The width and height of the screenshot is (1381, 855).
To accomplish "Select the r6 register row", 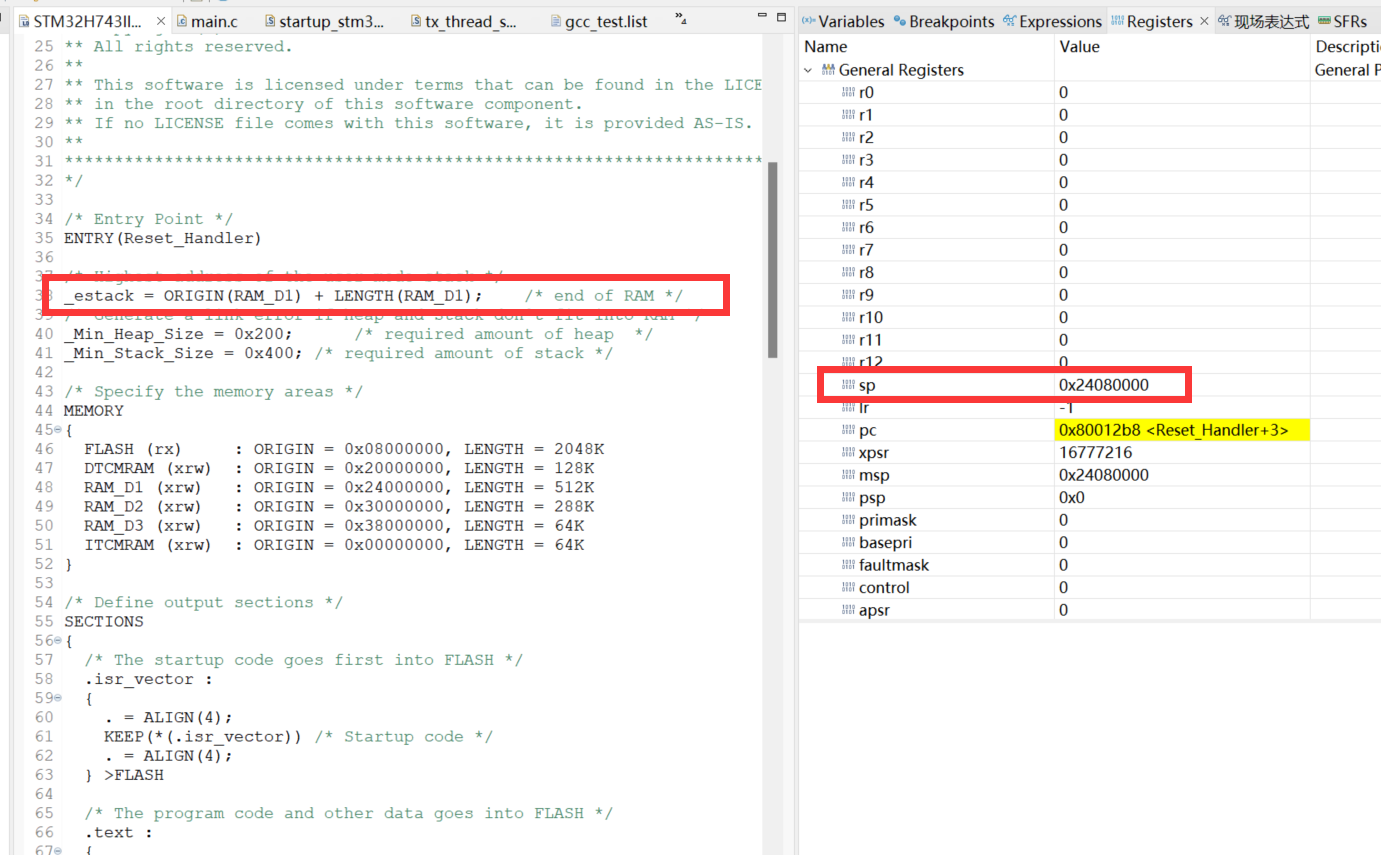I will click(1090, 228).
